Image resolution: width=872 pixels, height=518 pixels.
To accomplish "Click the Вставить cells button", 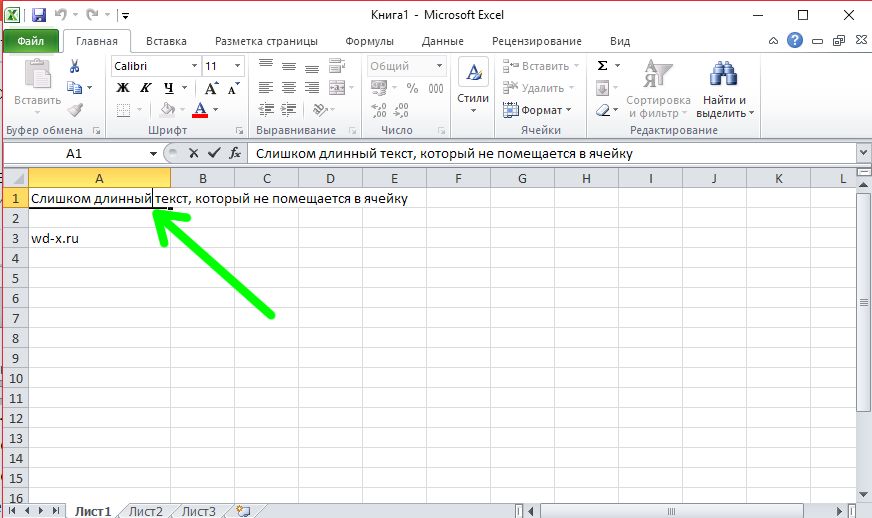I will pos(540,66).
